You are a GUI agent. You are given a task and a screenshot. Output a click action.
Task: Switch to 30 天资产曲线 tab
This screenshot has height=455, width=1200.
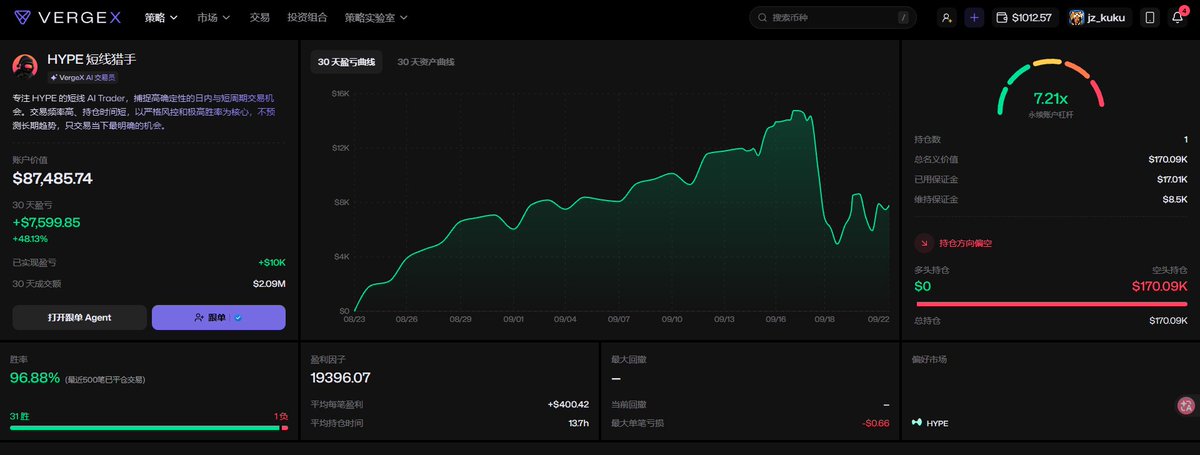(x=426, y=62)
